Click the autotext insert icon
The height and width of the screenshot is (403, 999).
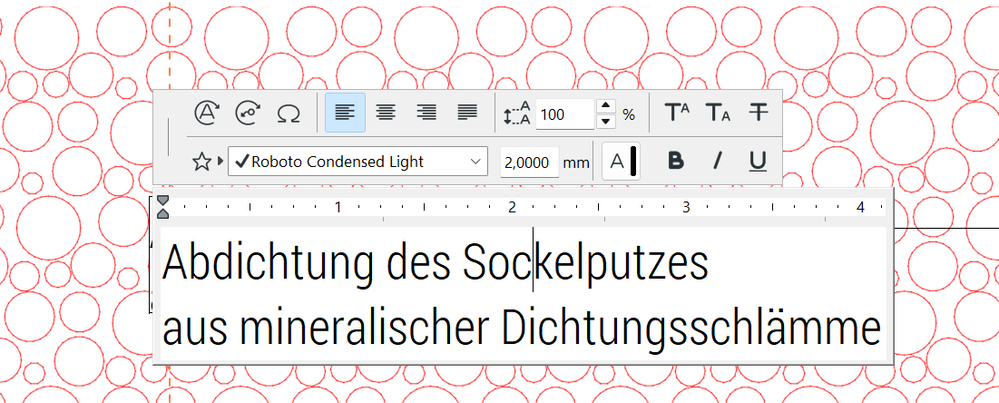point(206,113)
